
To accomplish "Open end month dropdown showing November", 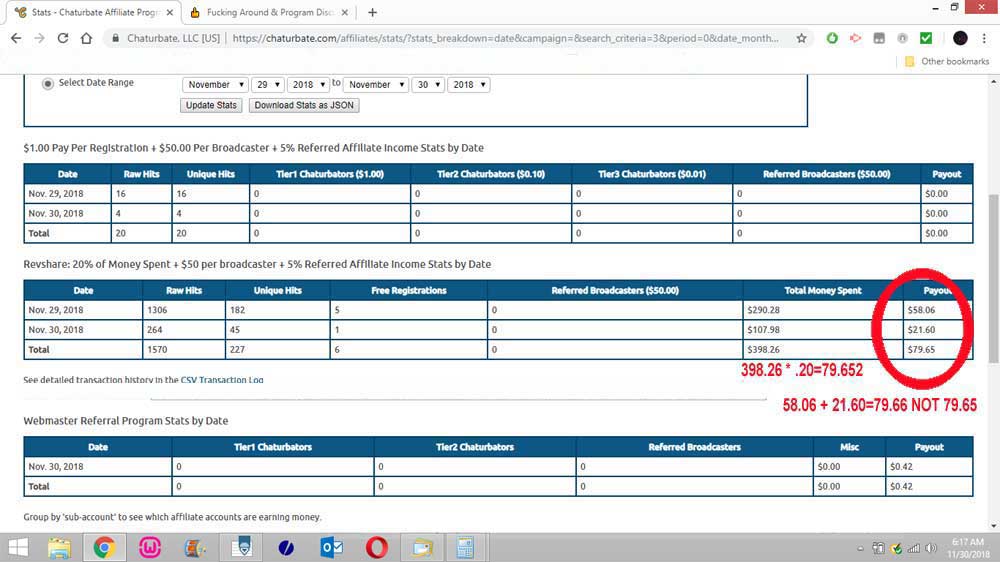I will pos(376,84).
